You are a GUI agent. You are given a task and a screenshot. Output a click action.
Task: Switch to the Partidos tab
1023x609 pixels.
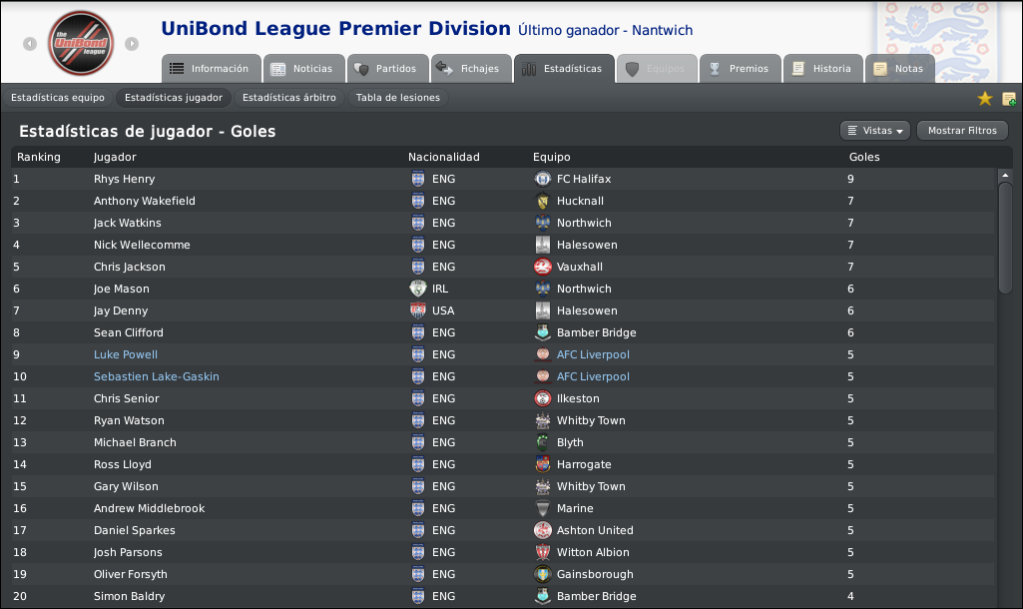pyautogui.click(x=388, y=69)
